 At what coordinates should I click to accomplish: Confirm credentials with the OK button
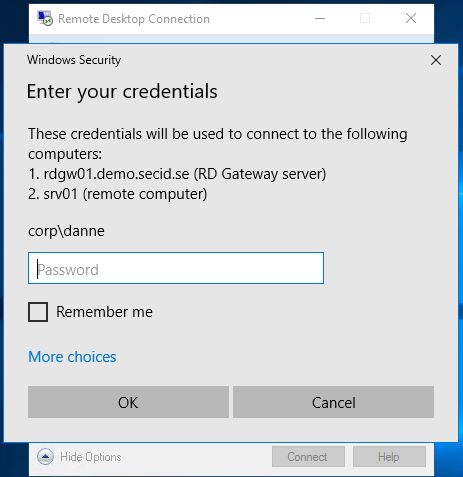tap(128, 402)
